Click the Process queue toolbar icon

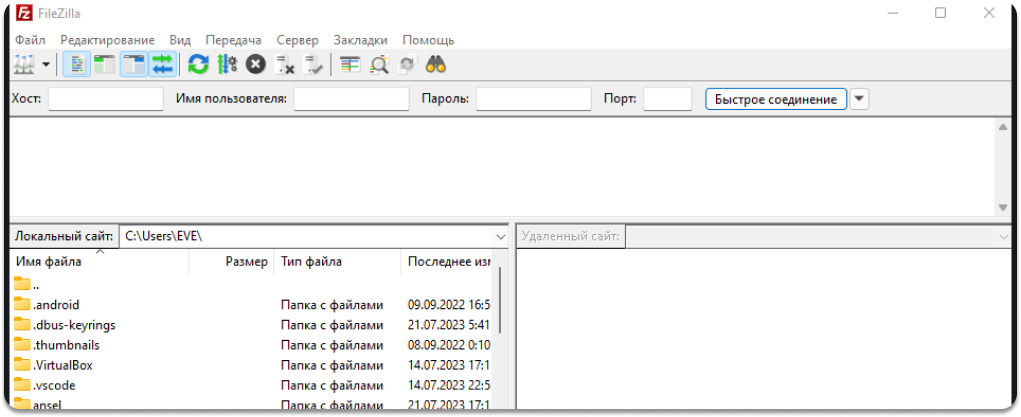(227, 65)
